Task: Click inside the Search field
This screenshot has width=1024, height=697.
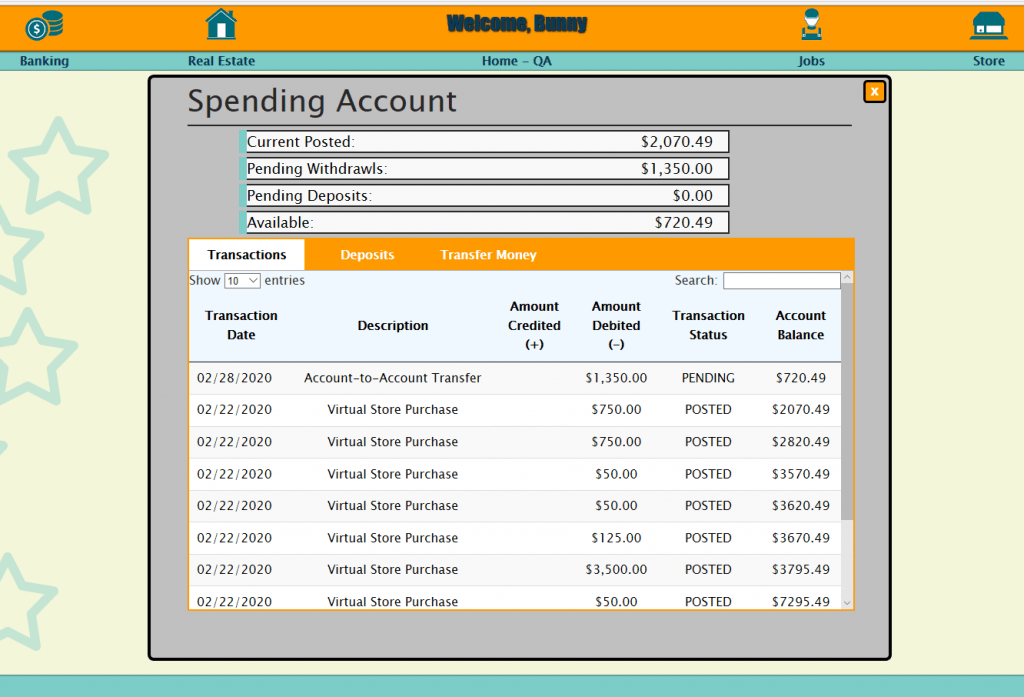Action: click(782, 280)
